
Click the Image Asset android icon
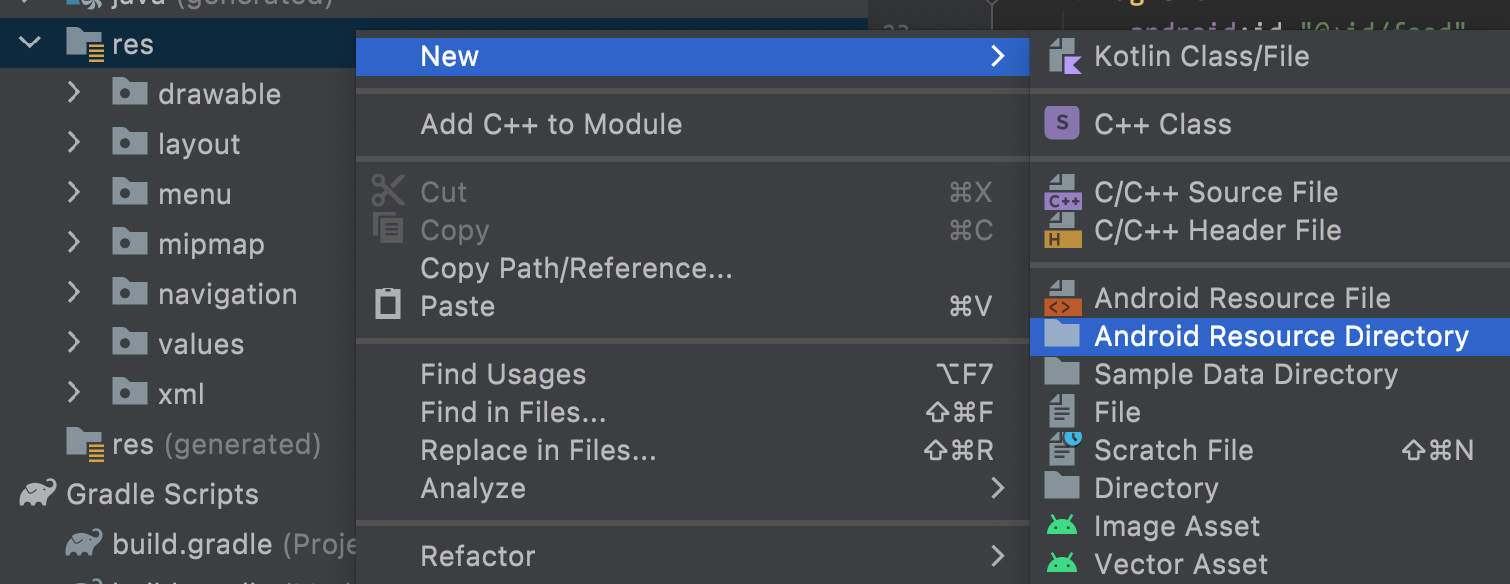click(1062, 526)
